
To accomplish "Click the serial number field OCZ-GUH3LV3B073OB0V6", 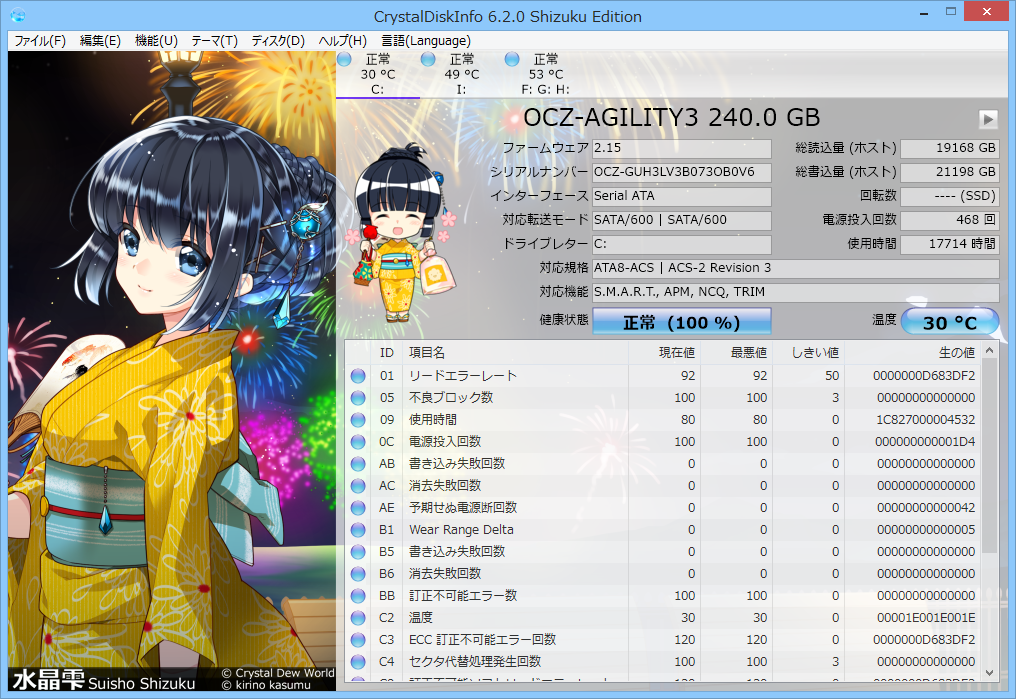I will coord(682,172).
